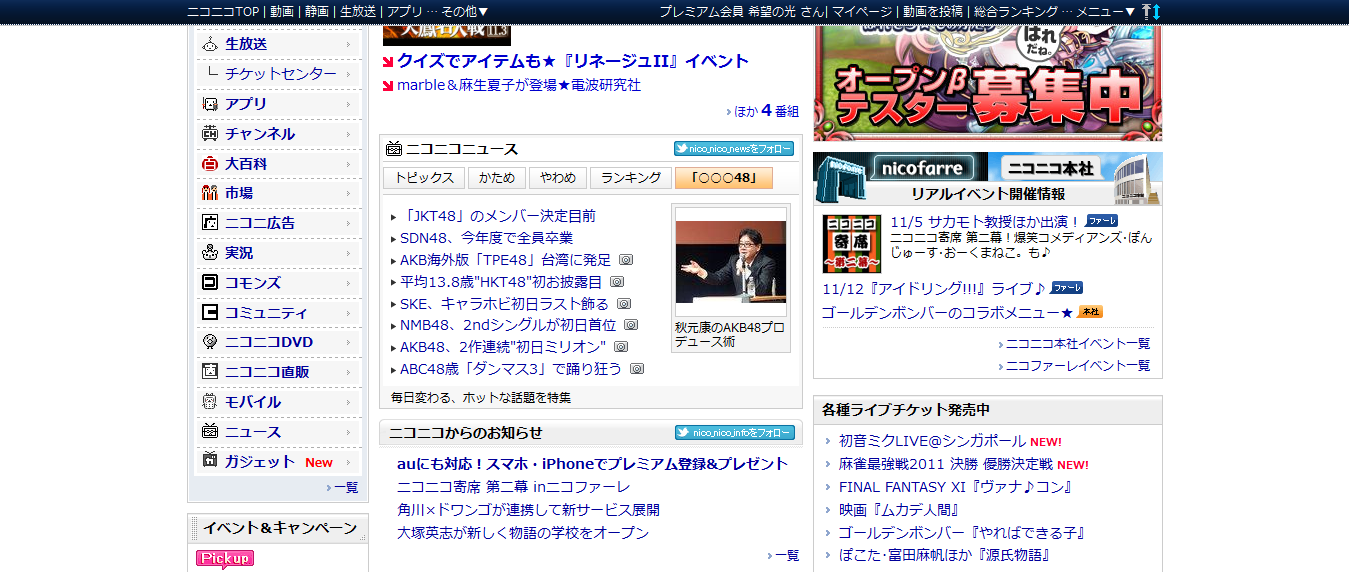
Task: Click the ファーレ badge beside 11/5 サカモト教授
Action: 1102,220
